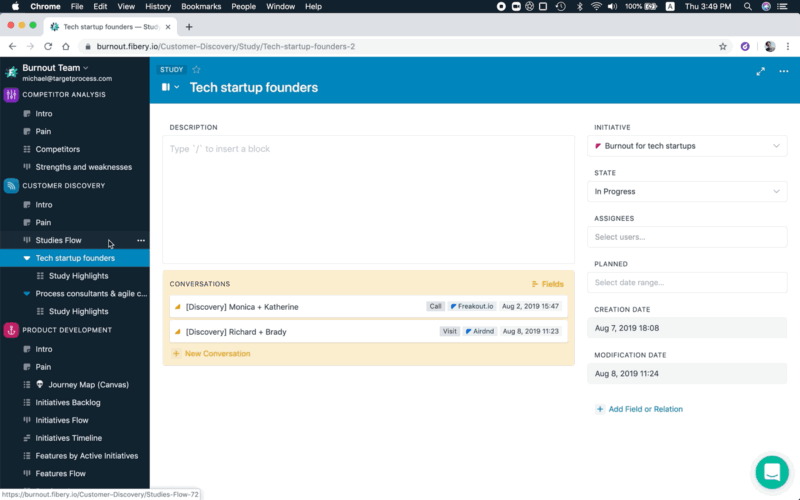Image resolution: width=800 pixels, height=500 pixels.
Task: Open the Intercom chat bubble
Action: [771, 471]
